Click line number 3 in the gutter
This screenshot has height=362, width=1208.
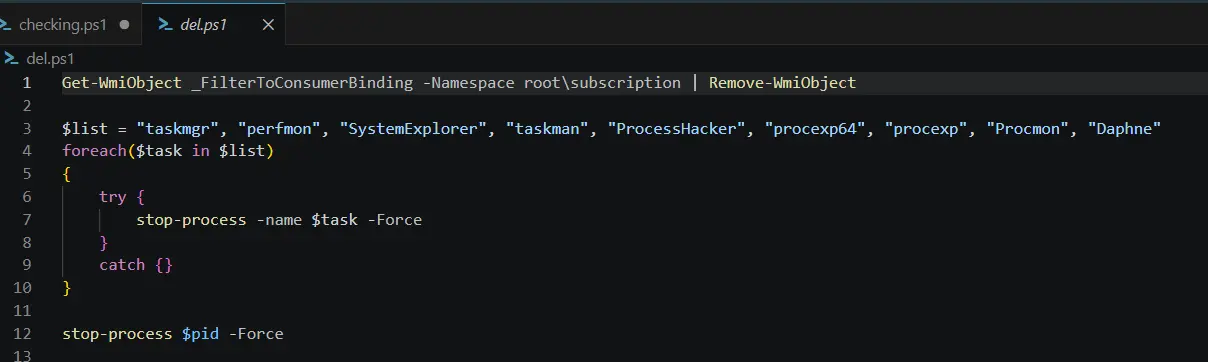tap(27, 128)
